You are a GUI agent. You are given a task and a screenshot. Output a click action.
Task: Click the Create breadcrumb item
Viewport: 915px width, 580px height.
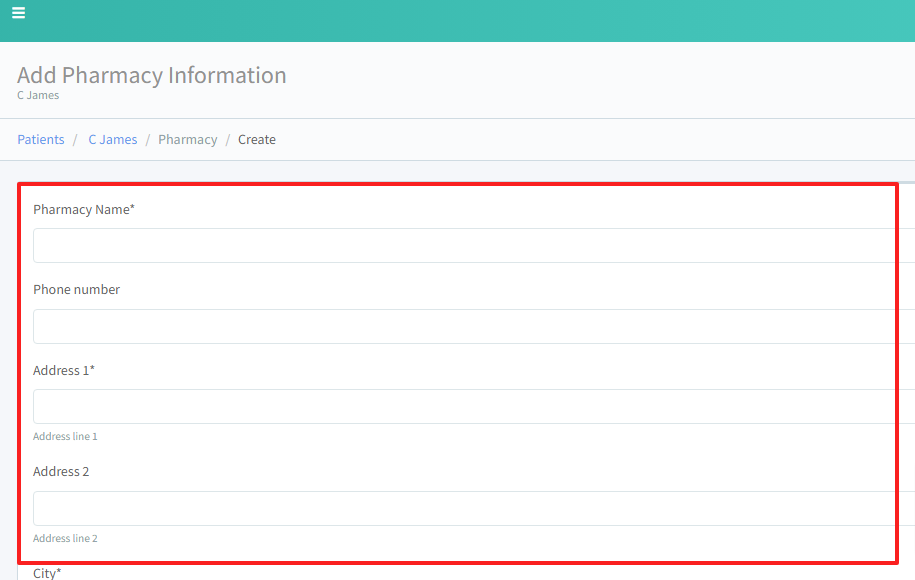pos(257,140)
